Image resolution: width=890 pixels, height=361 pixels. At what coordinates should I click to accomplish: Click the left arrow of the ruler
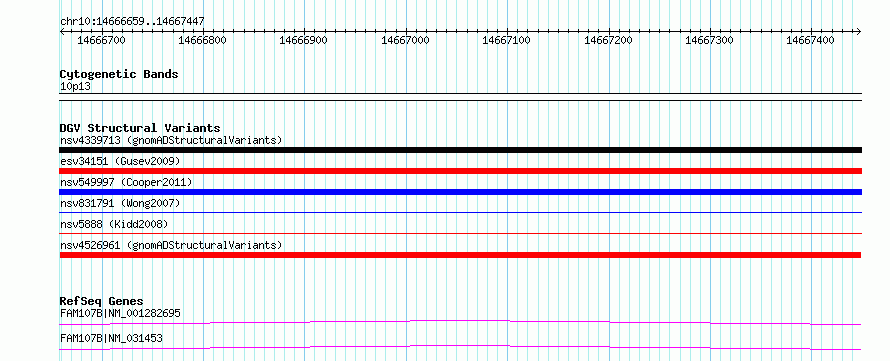click(62, 31)
